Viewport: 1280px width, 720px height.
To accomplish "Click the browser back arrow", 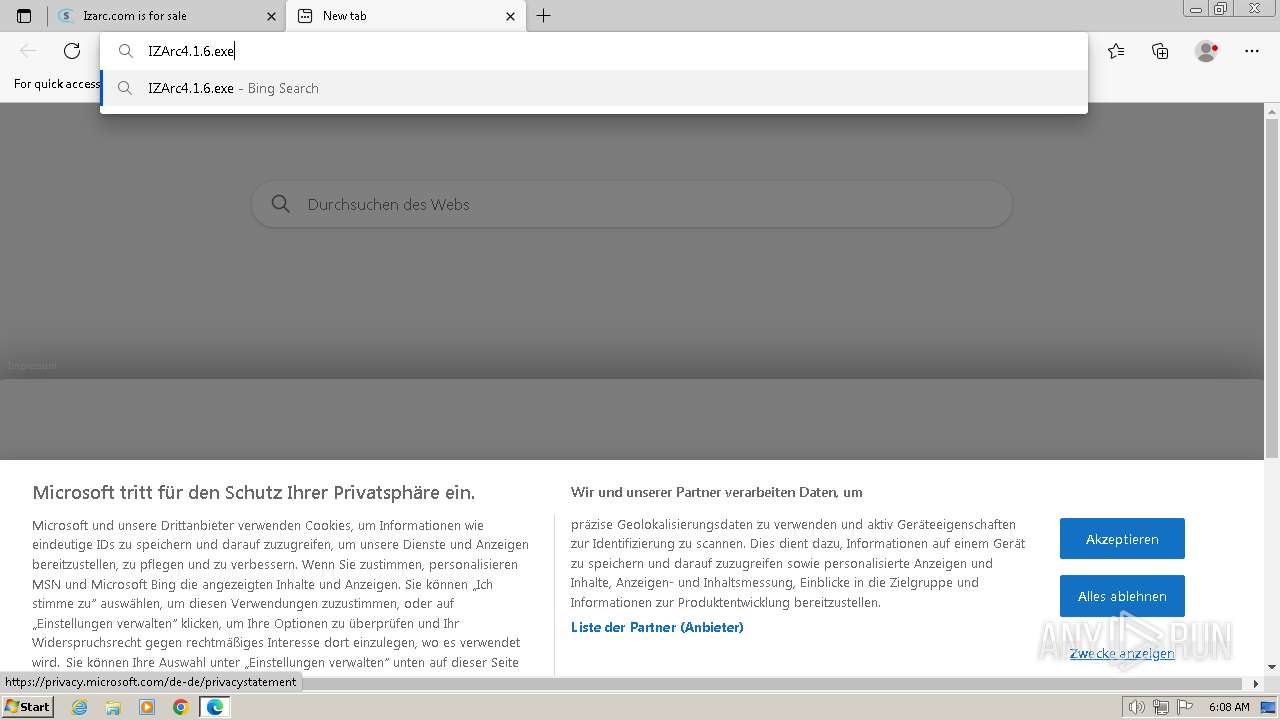I will pos(28,51).
